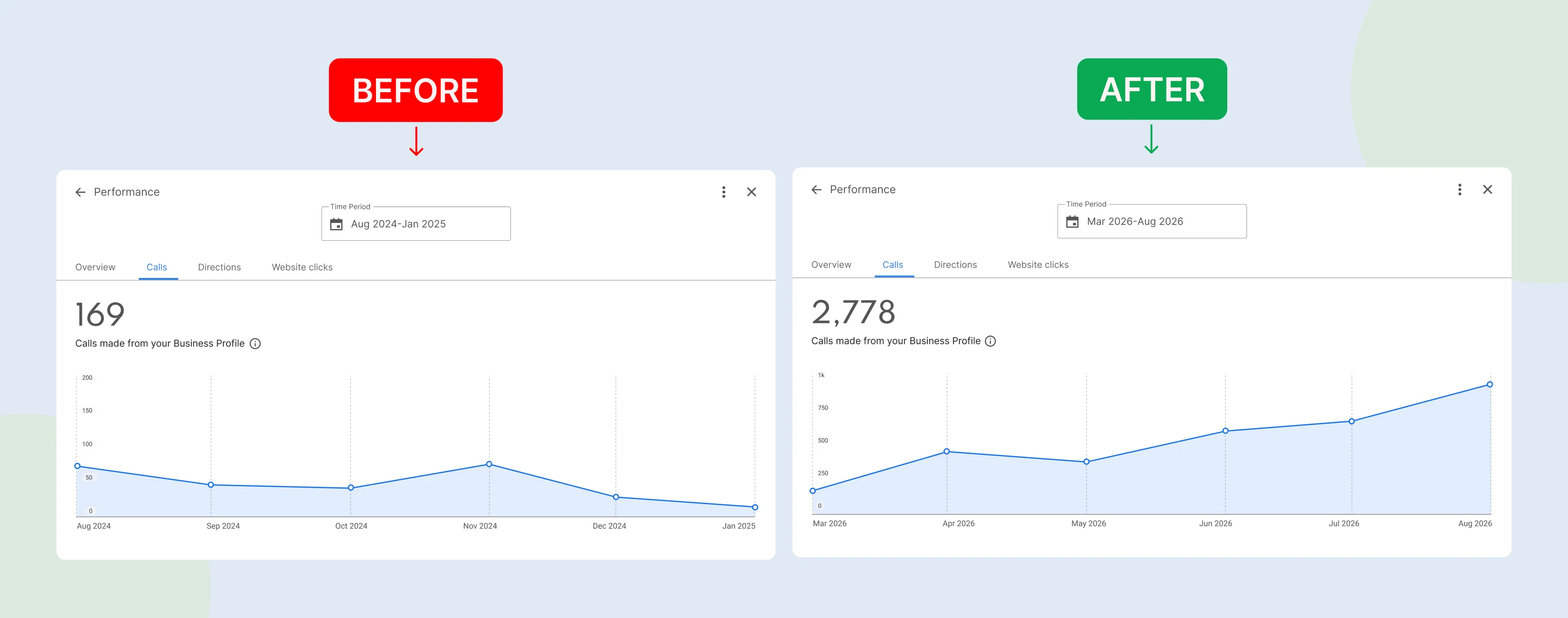The height and width of the screenshot is (618, 1568).
Task: Click the Nov 2024 axis label
Action: tap(479, 526)
